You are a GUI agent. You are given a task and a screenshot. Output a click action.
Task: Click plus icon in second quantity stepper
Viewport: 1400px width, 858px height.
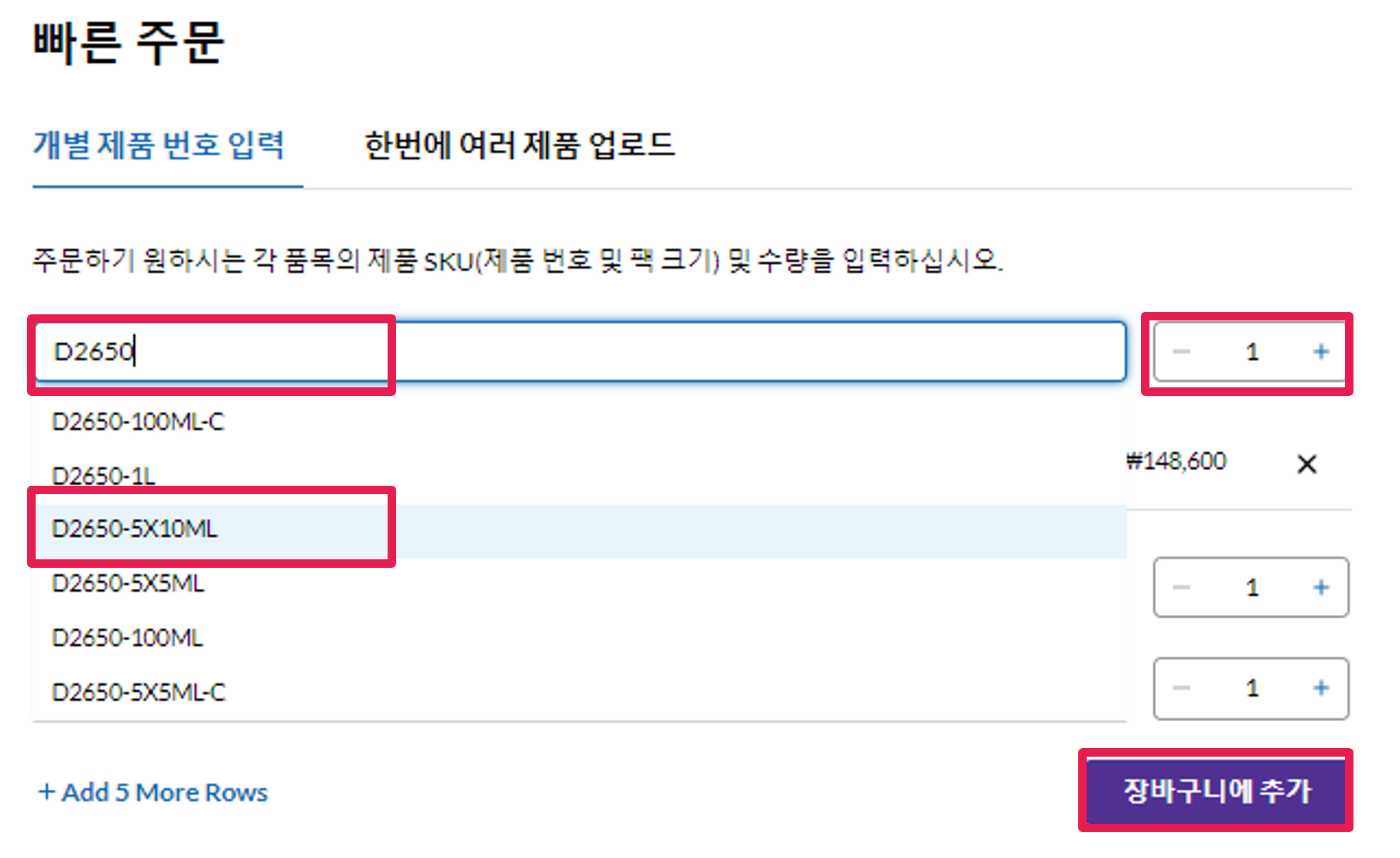[1321, 587]
